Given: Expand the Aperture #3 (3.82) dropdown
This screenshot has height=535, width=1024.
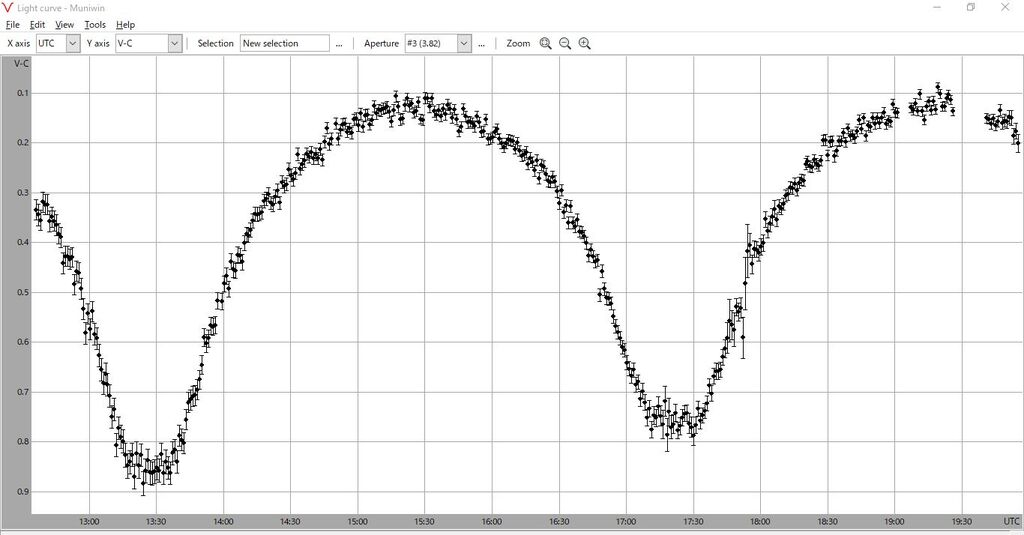Looking at the screenshot, I should 464,43.
